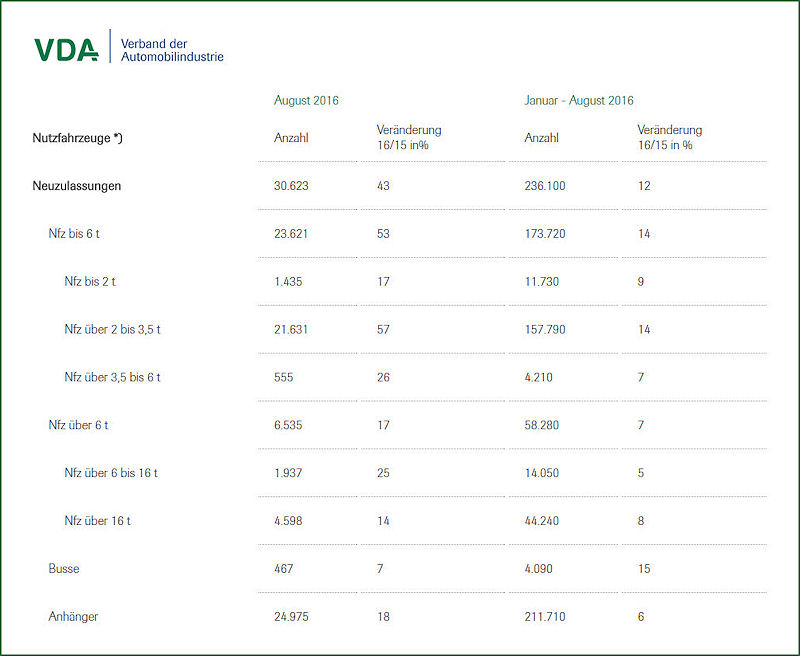800x656 pixels.
Task: Select the value 44.240
Action: (542, 521)
